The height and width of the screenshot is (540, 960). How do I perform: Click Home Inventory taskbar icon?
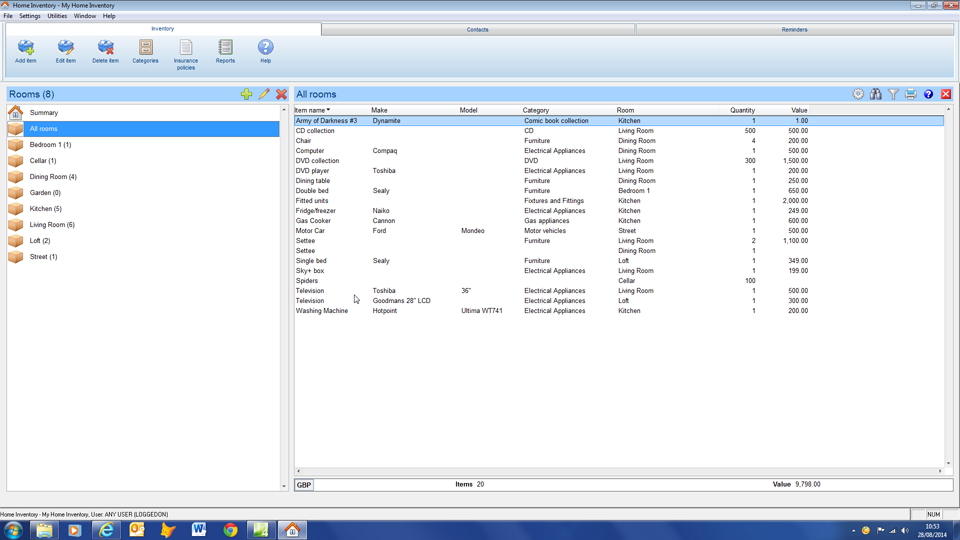click(x=292, y=530)
